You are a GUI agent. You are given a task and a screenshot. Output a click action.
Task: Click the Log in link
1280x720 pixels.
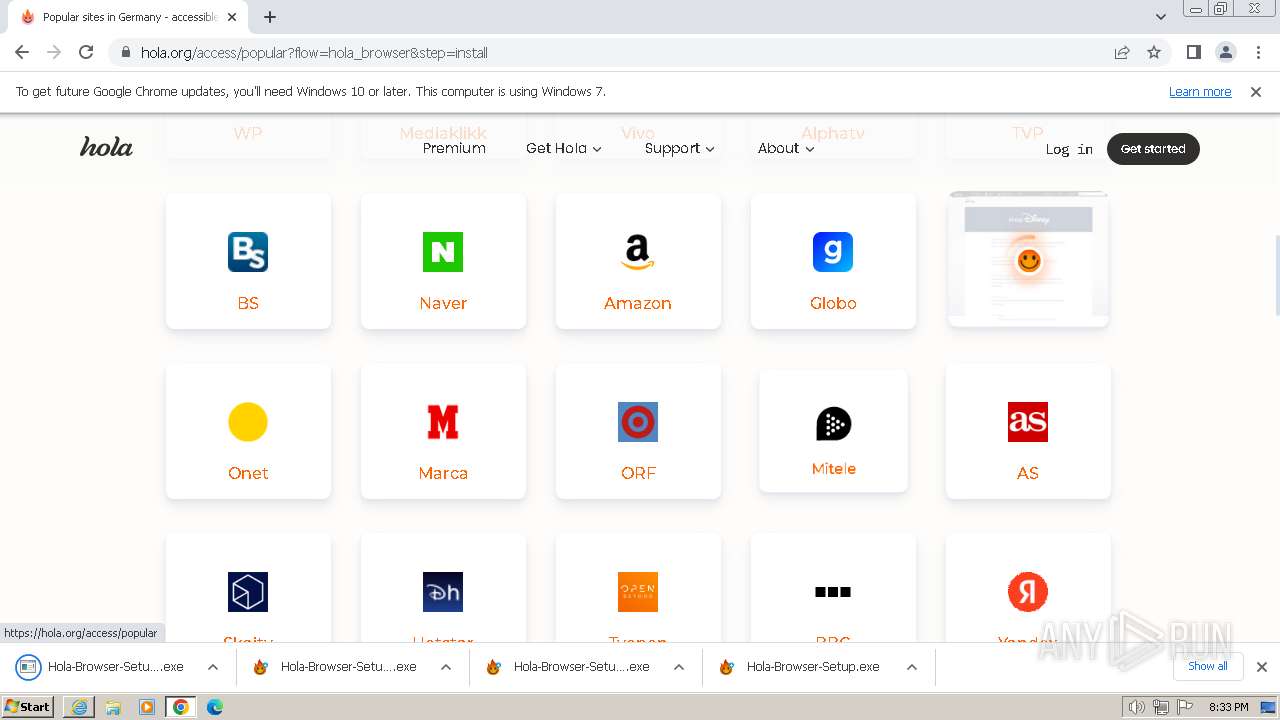1069,149
